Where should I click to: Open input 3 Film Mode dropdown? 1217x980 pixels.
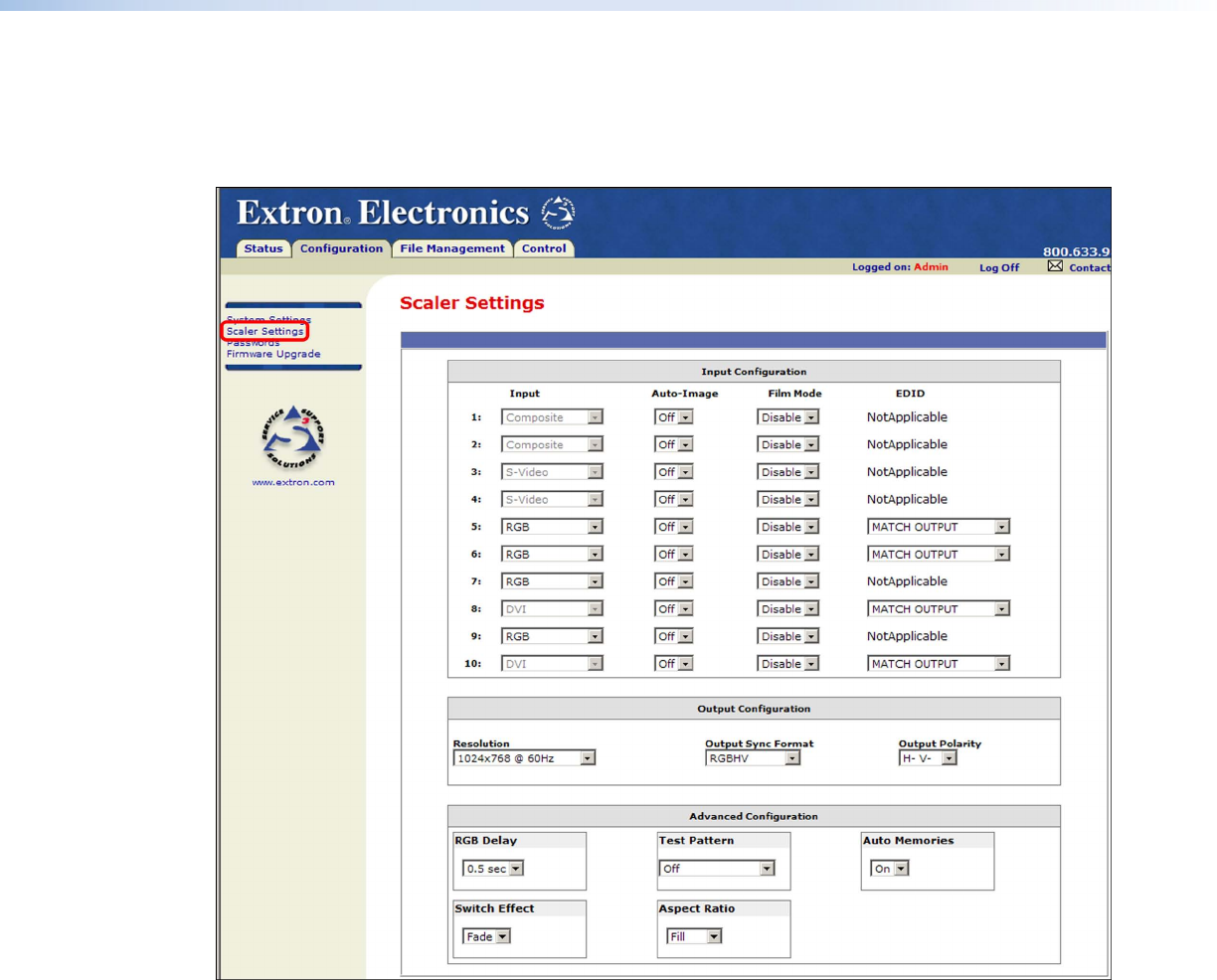(788, 472)
